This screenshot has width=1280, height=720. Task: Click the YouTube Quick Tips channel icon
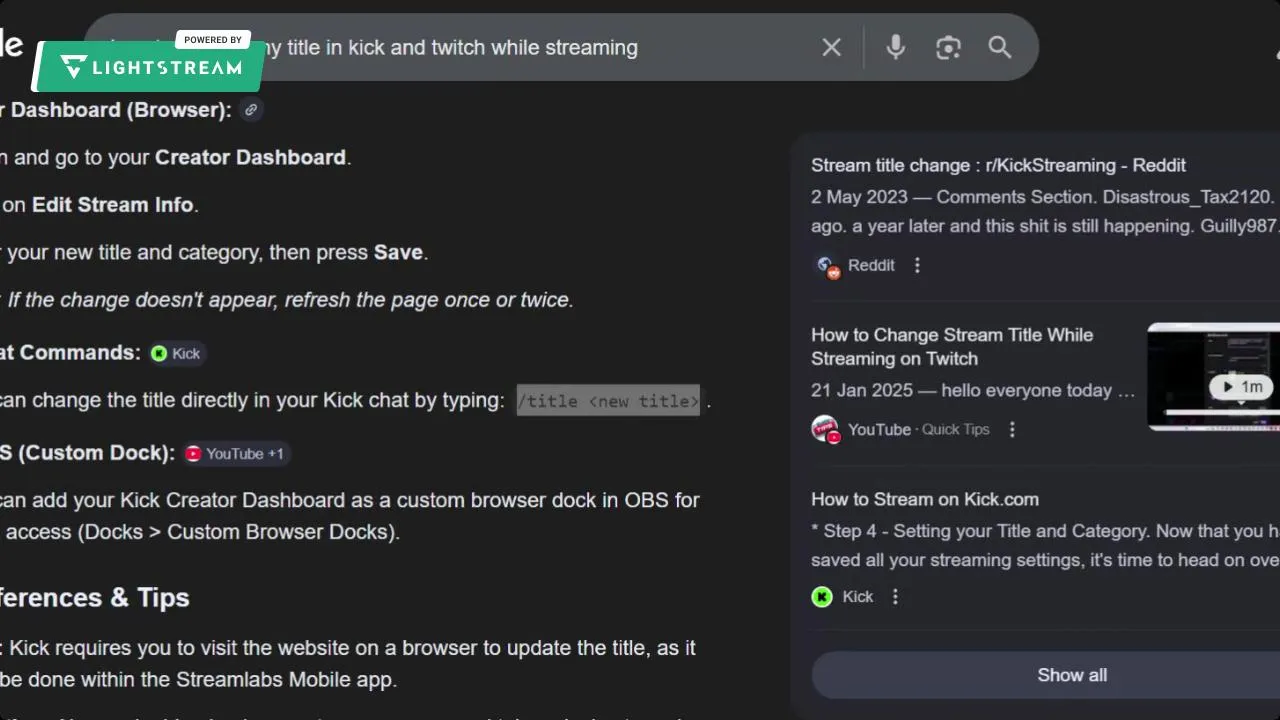point(825,429)
